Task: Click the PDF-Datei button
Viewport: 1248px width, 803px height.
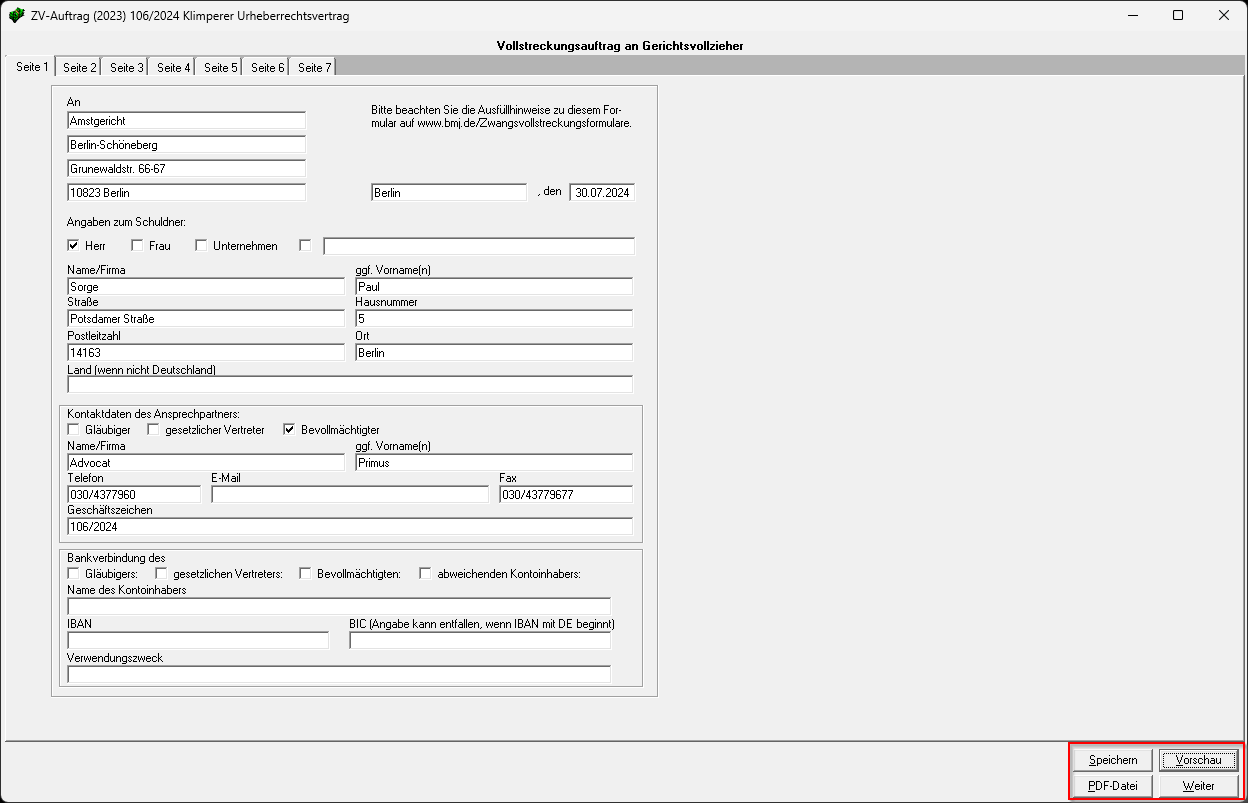Action: pyautogui.click(x=1113, y=786)
